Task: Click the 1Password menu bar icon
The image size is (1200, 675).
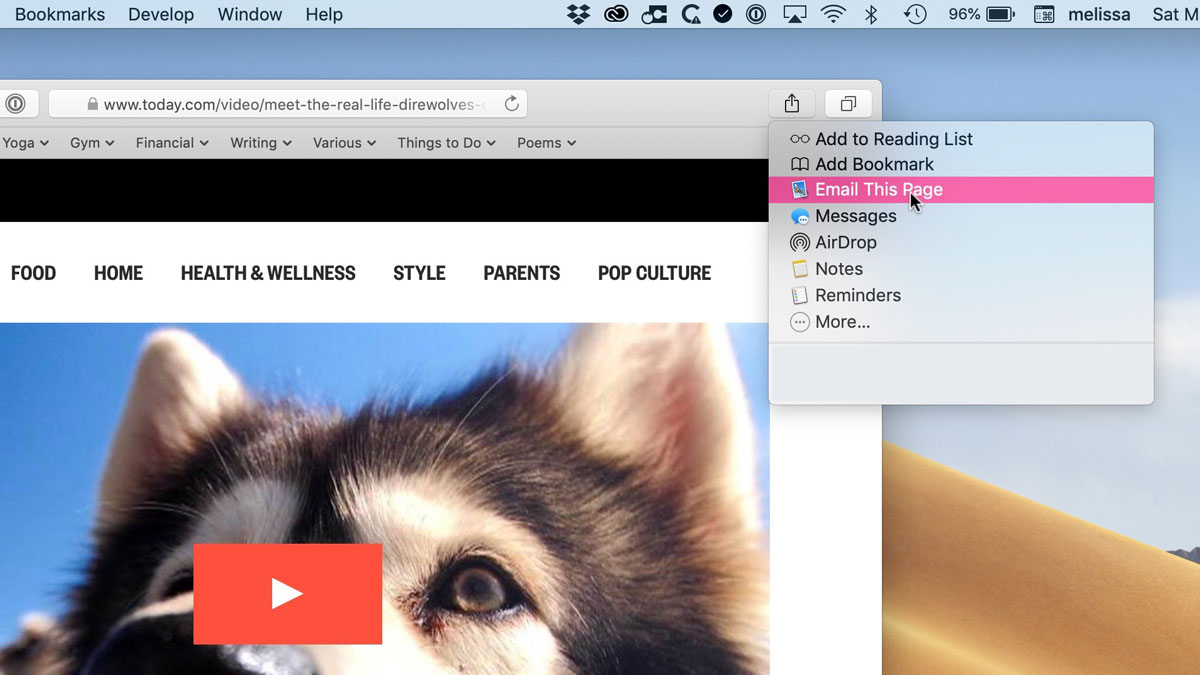Action: click(757, 14)
